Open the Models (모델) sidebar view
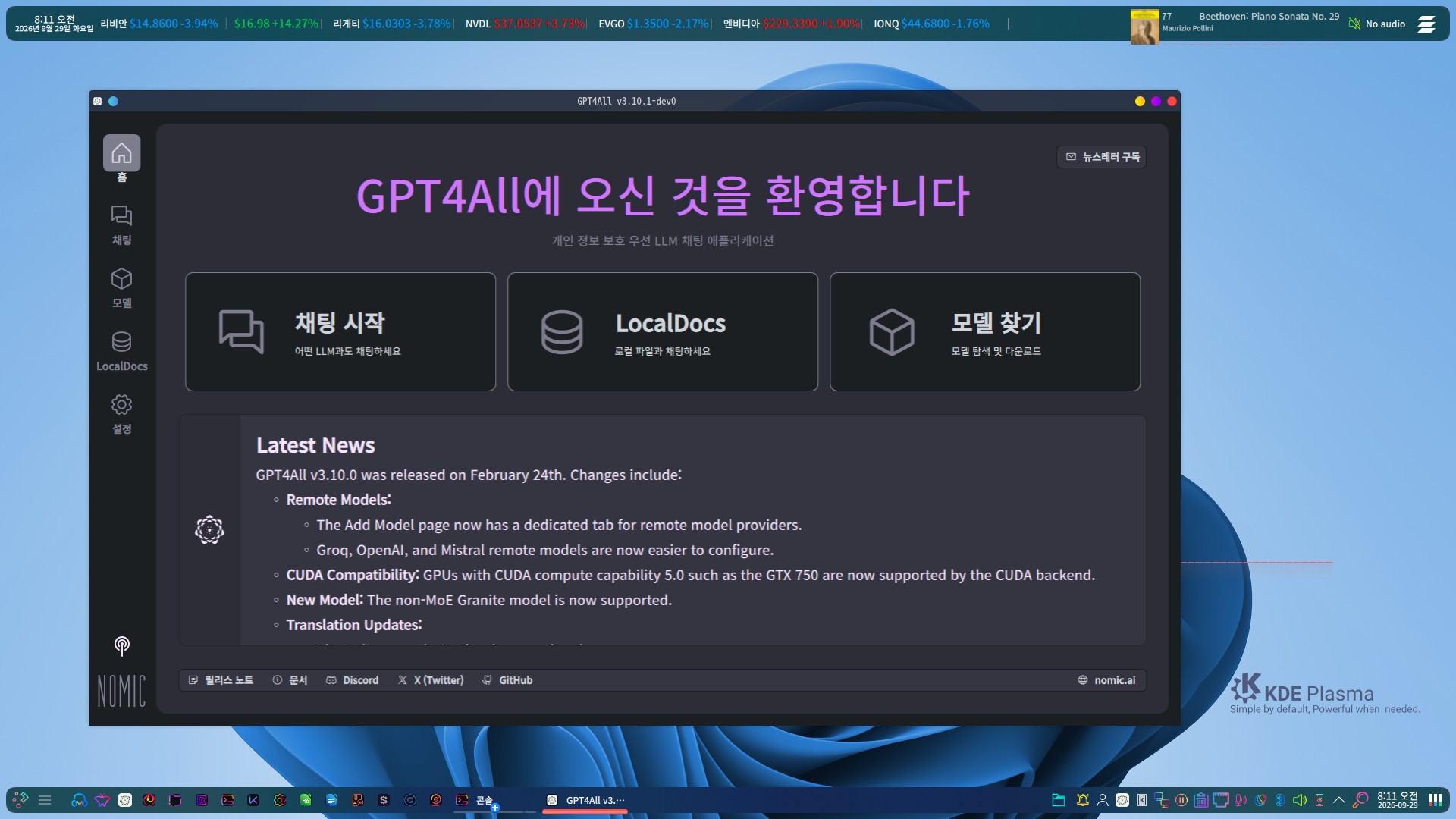1456x819 pixels. [121, 288]
